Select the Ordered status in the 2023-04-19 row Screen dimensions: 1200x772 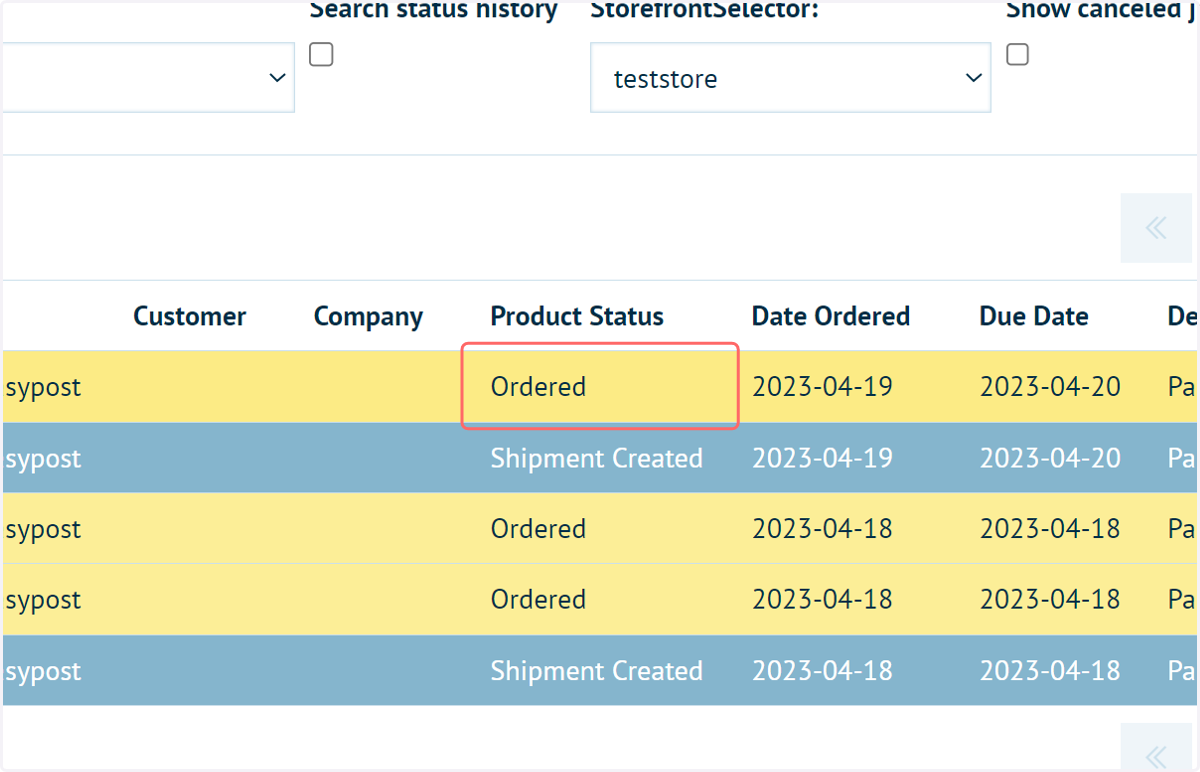pyautogui.click(x=538, y=387)
